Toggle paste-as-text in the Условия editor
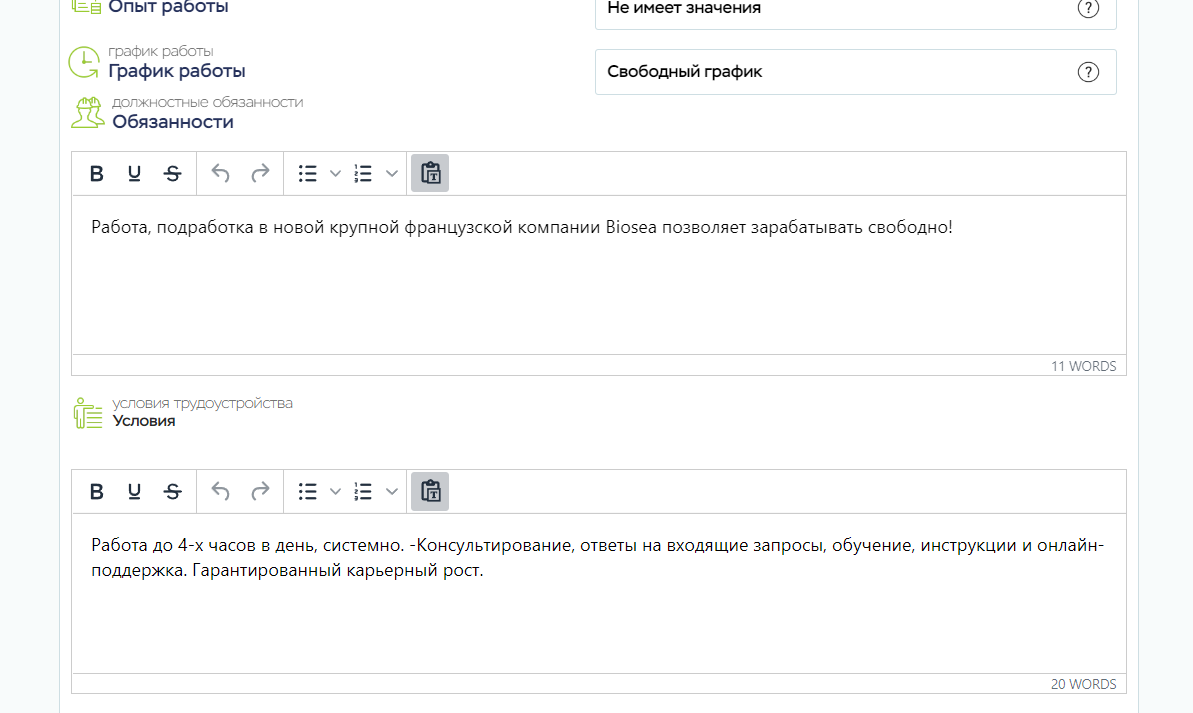The image size is (1193, 713). (x=430, y=492)
